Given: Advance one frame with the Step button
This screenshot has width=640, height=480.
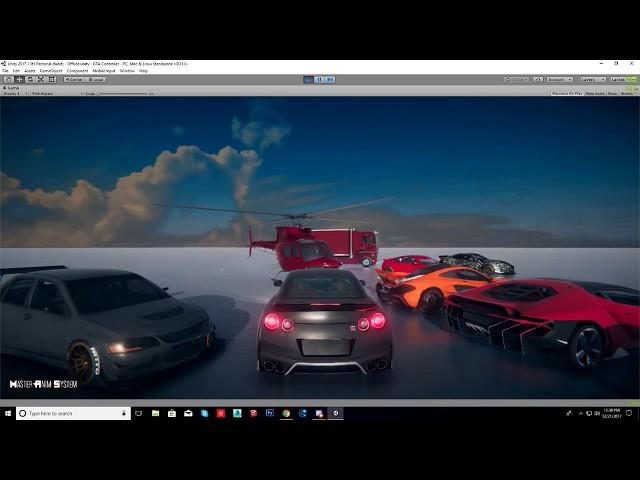Looking at the screenshot, I should coord(330,80).
